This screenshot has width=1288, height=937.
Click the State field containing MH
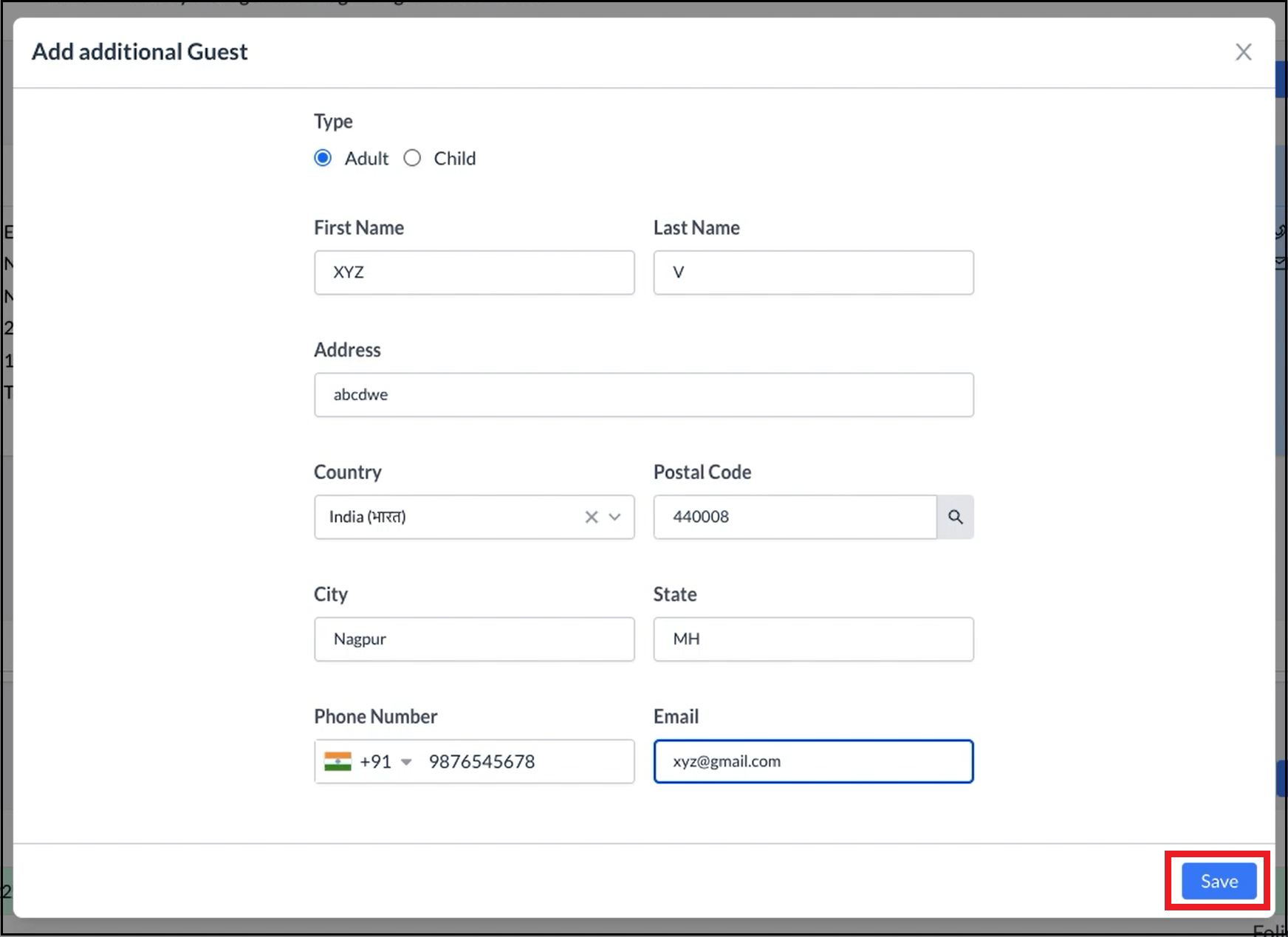812,639
